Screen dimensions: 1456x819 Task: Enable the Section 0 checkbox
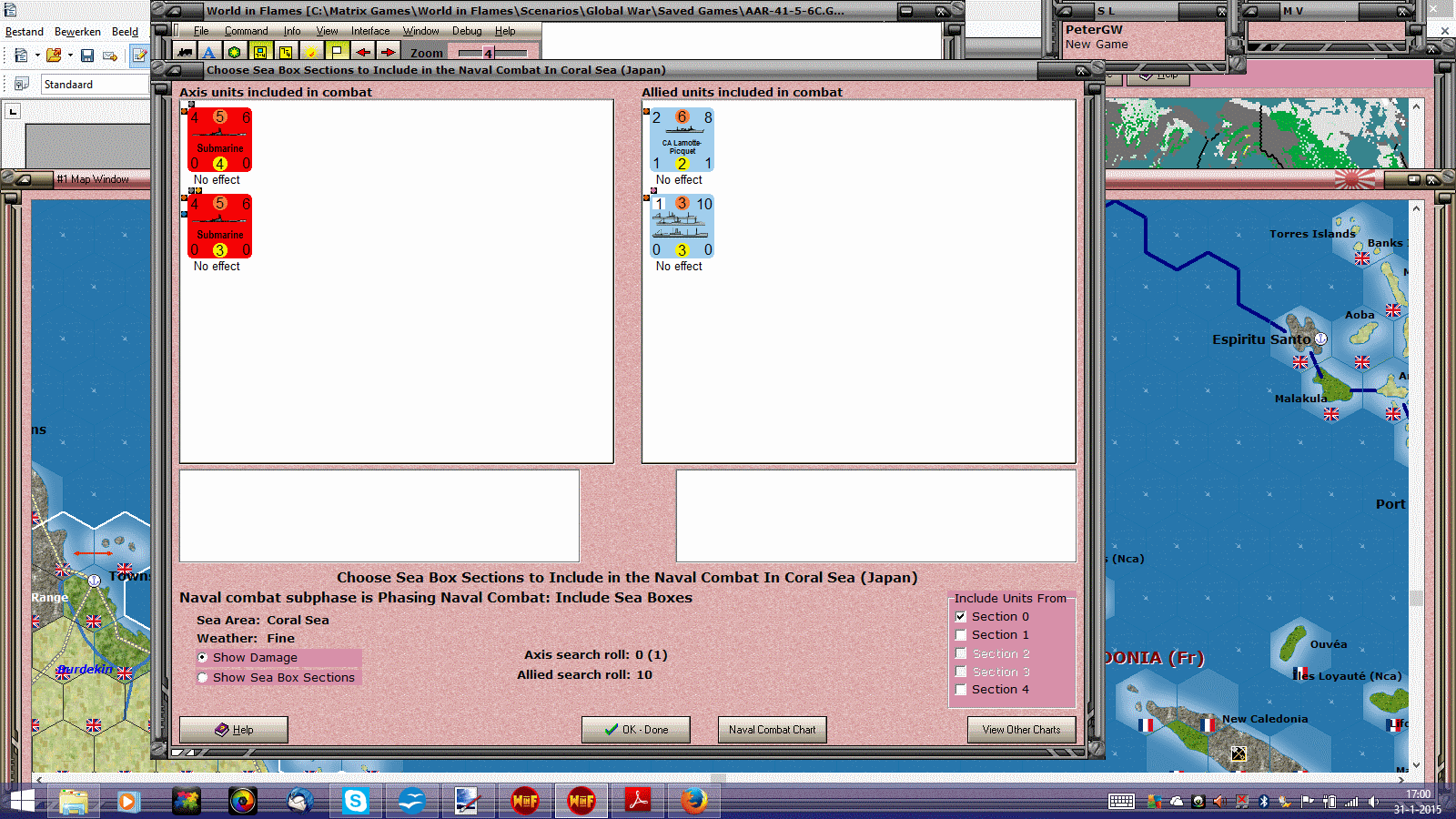[961, 616]
